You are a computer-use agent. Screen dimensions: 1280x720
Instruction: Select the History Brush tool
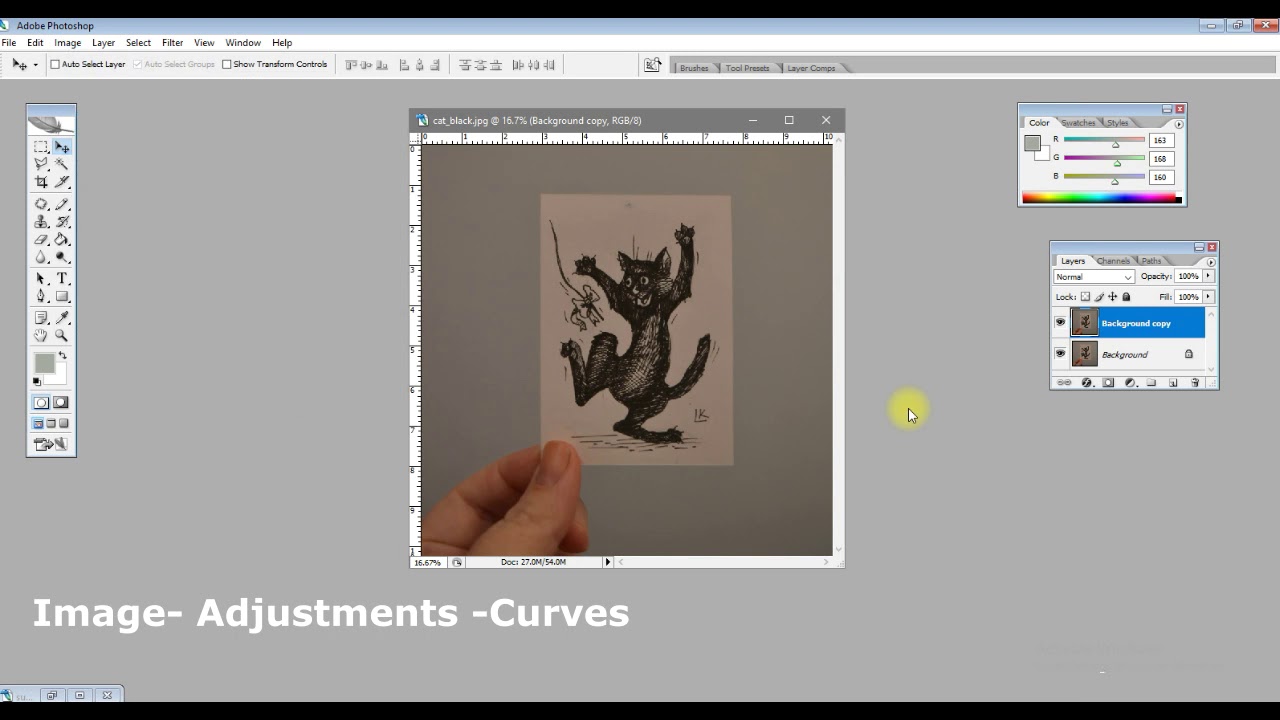62,222
